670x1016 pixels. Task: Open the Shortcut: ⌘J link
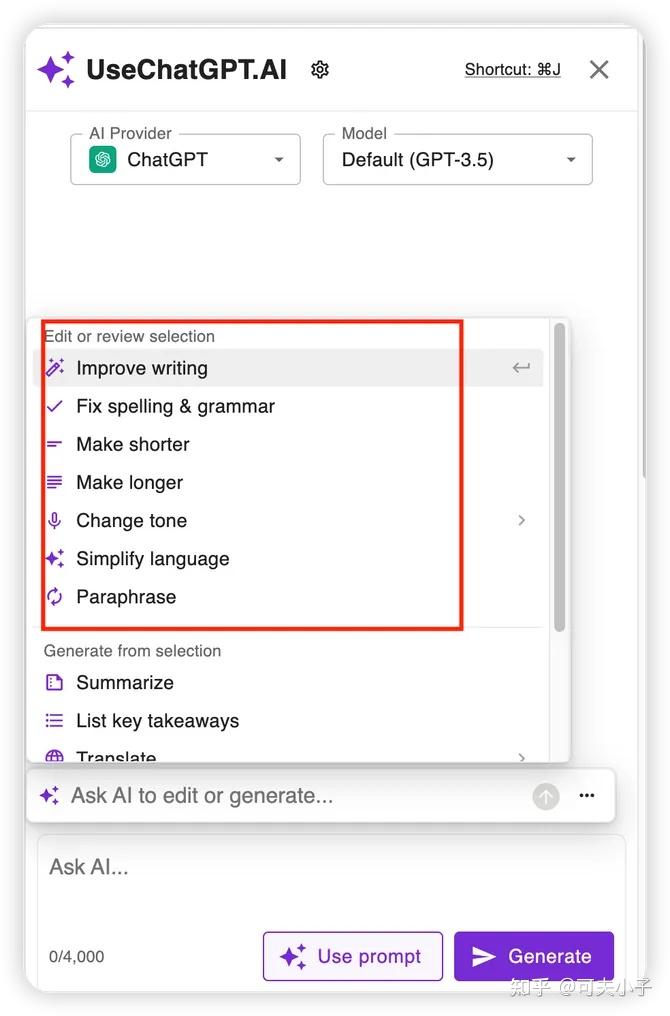click(x=512, y=70)
